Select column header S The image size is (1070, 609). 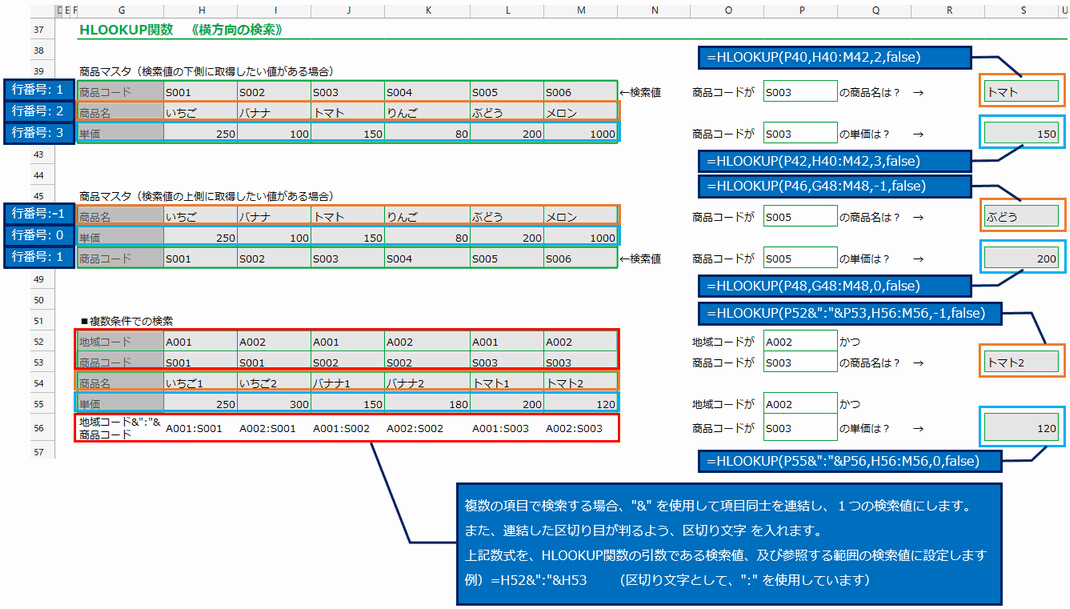(1020, 10)
